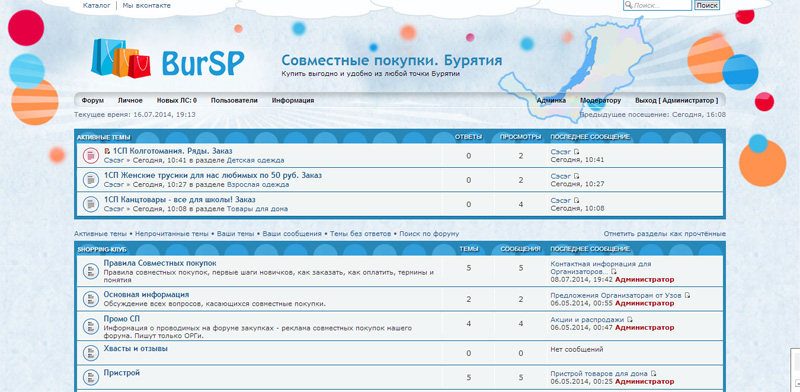
Task: Click topic icon for Канцтовары row
Action: (x=91, y=204)
